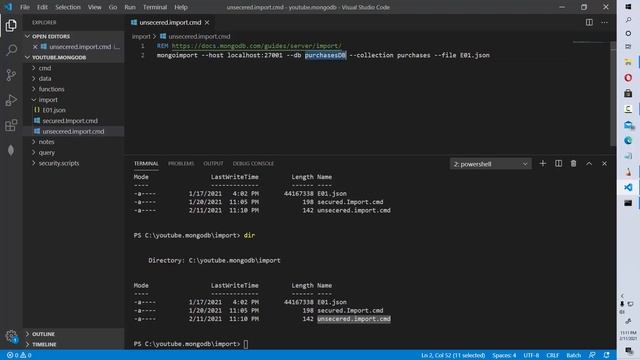Open Microsoft Store from the taskbar
Screen dimensions: 640x360
(x=628, y=93)
